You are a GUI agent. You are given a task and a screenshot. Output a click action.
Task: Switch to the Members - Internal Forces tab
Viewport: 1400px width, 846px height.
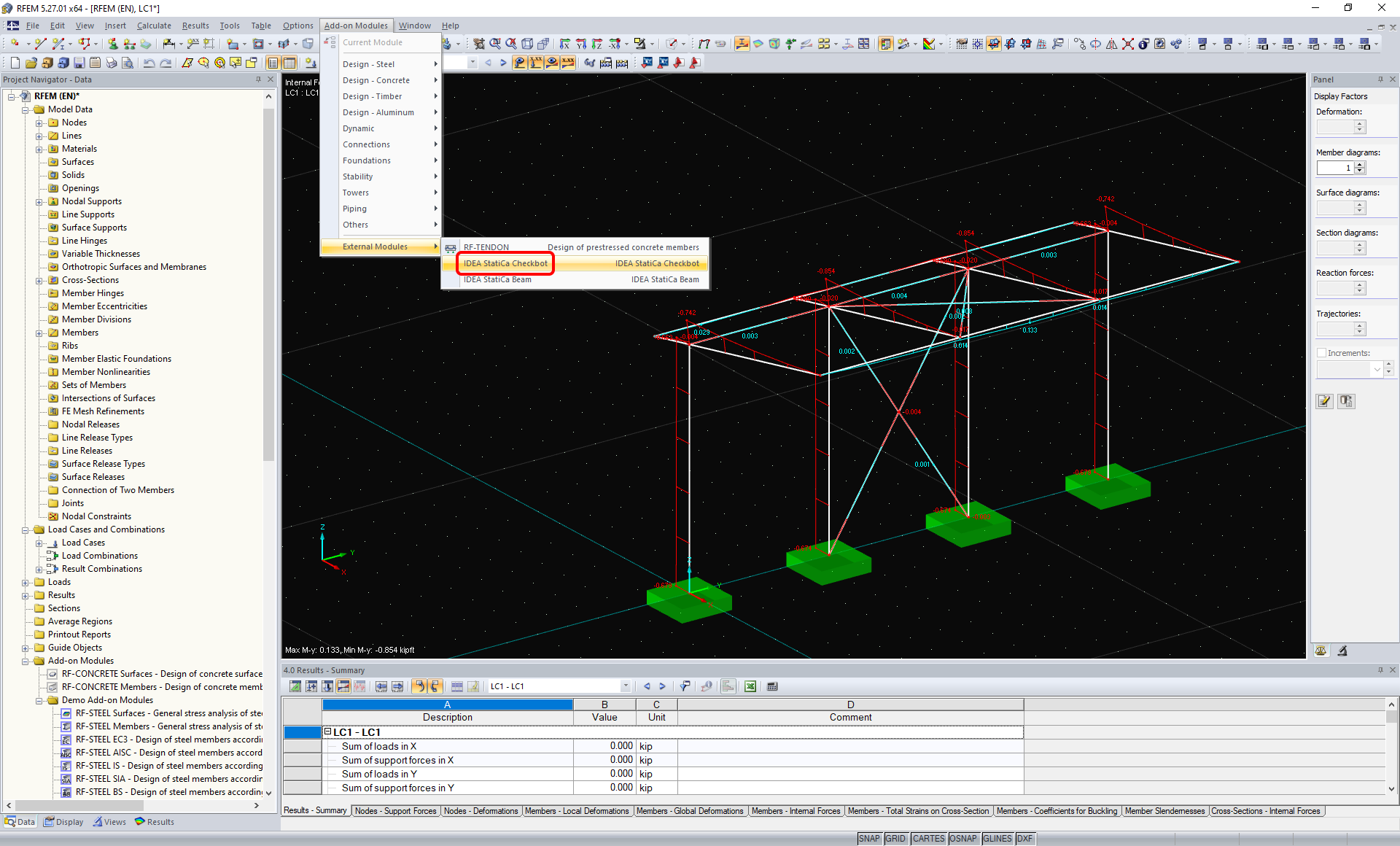(x=796, y=810)
